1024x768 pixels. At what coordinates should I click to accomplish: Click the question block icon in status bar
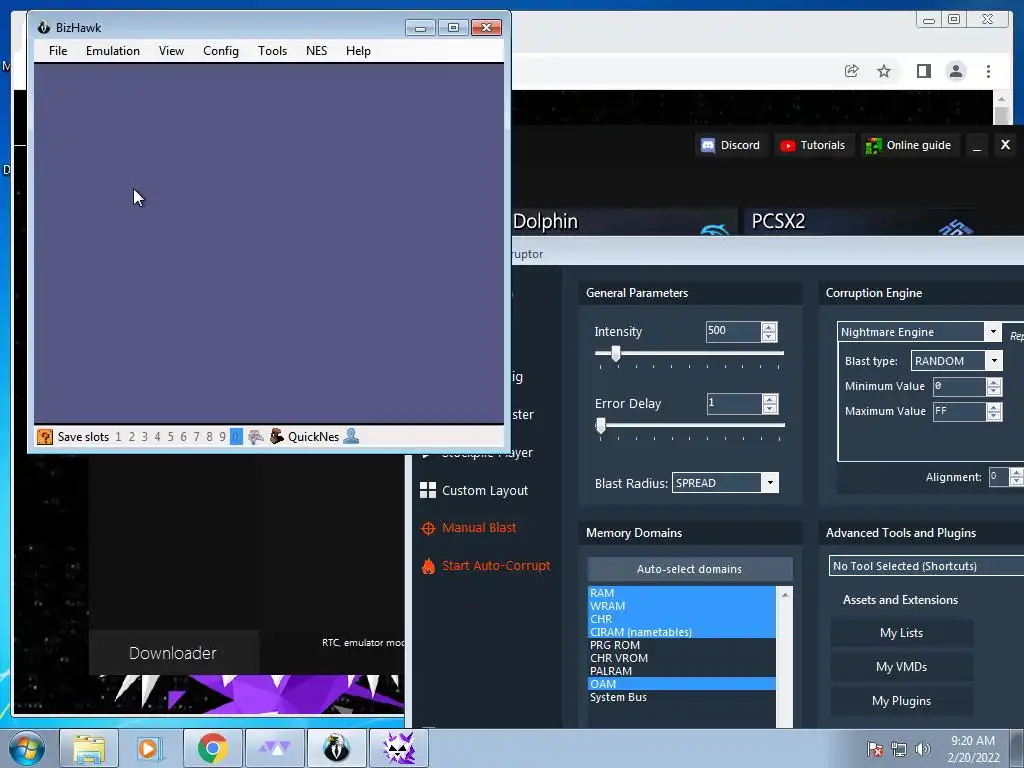pos(44,437)
